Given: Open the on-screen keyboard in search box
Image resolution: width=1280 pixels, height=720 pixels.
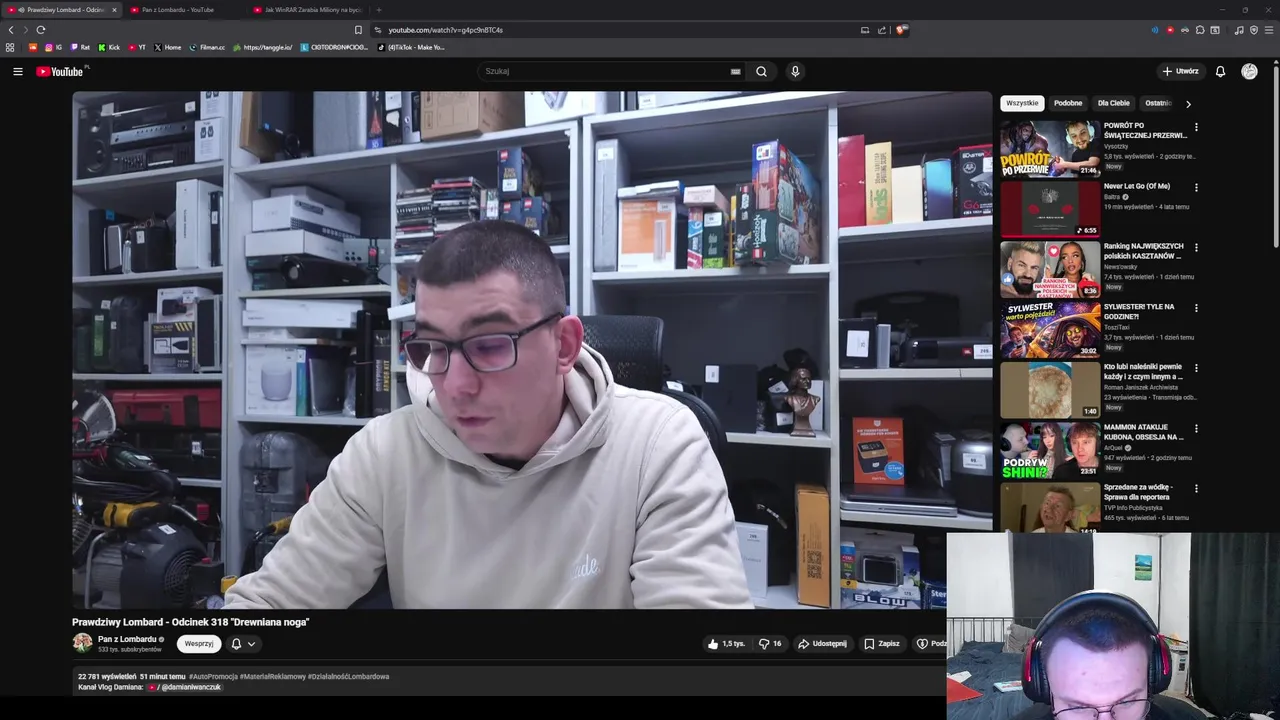Looking at the screenshot, I should [735, 71].
